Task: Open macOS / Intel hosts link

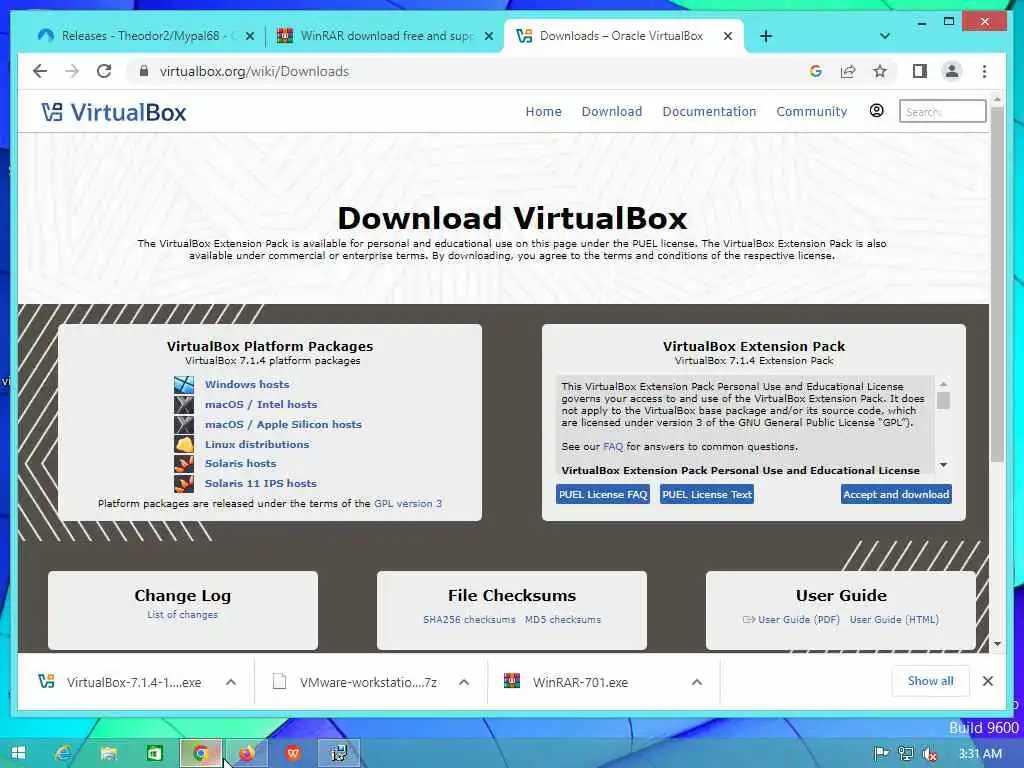Action: (261, 404)
